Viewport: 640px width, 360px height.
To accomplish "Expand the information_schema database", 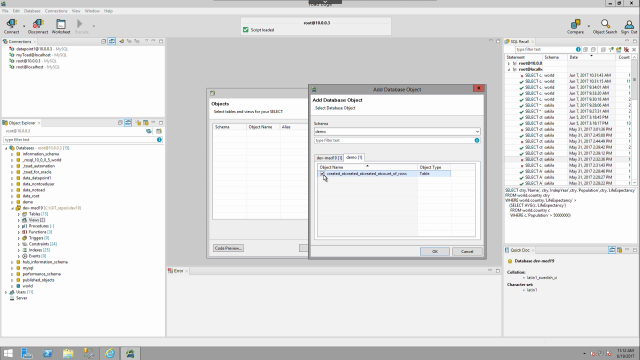I will pyautogui.click(x=12, y=154).
